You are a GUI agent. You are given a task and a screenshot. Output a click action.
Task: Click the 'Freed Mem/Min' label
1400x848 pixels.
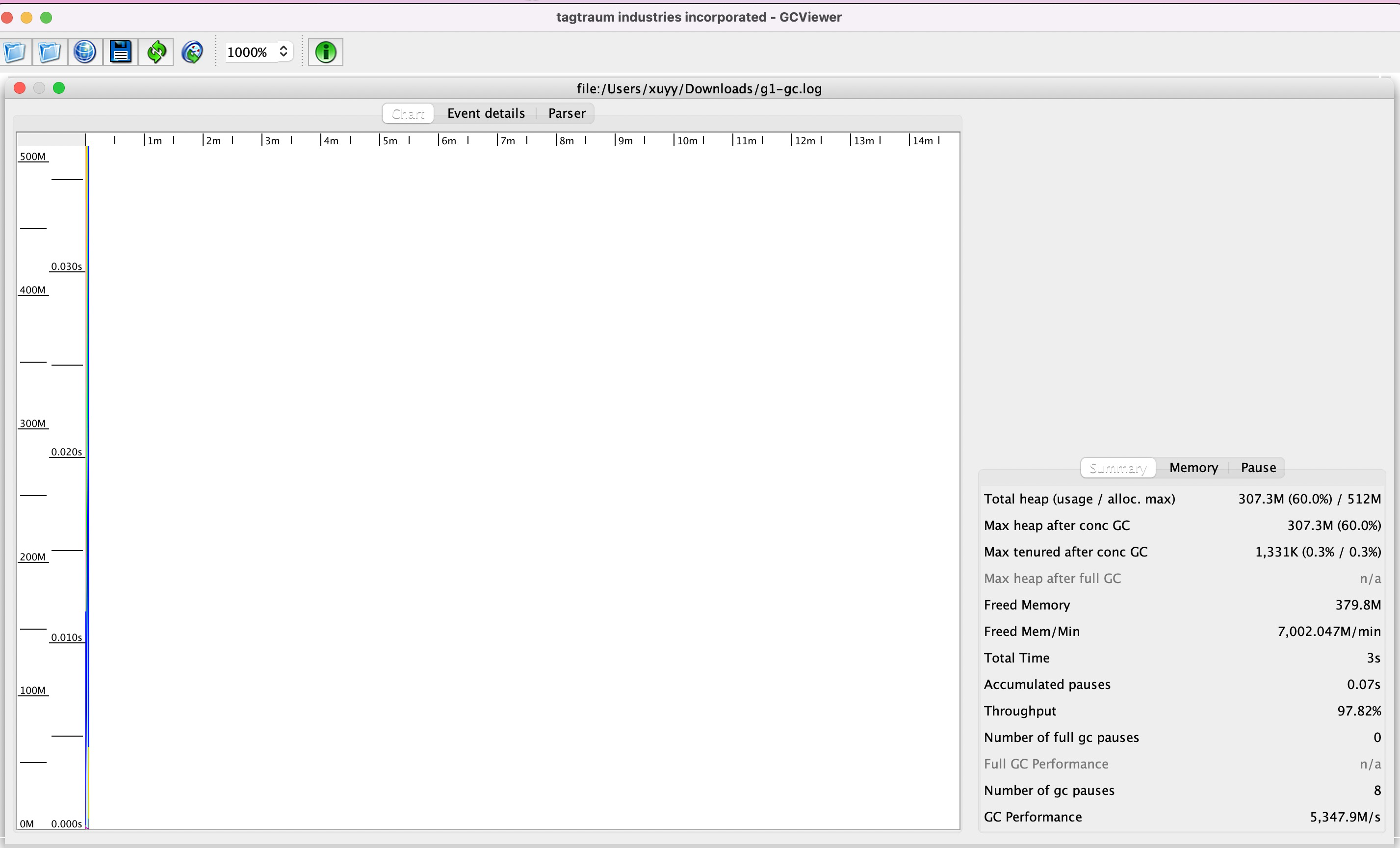pos(1031,632)
